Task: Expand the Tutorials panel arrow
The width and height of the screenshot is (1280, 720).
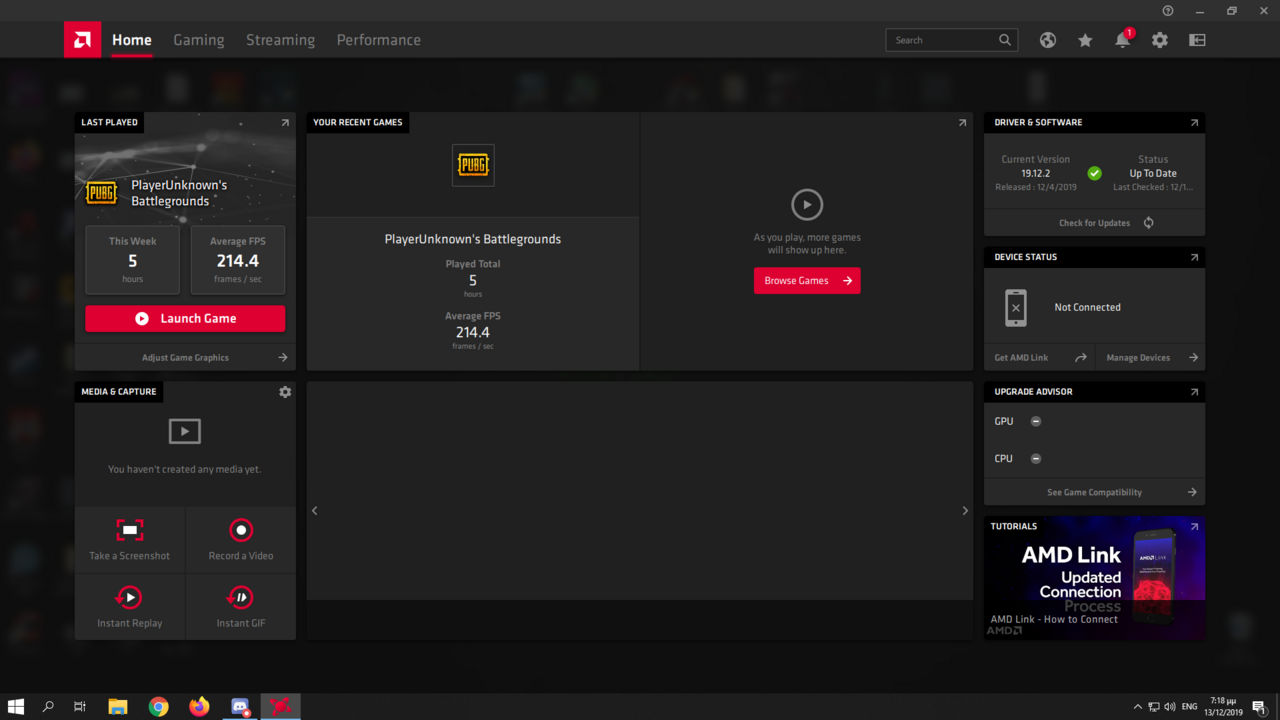Action: coord(1194,526)
